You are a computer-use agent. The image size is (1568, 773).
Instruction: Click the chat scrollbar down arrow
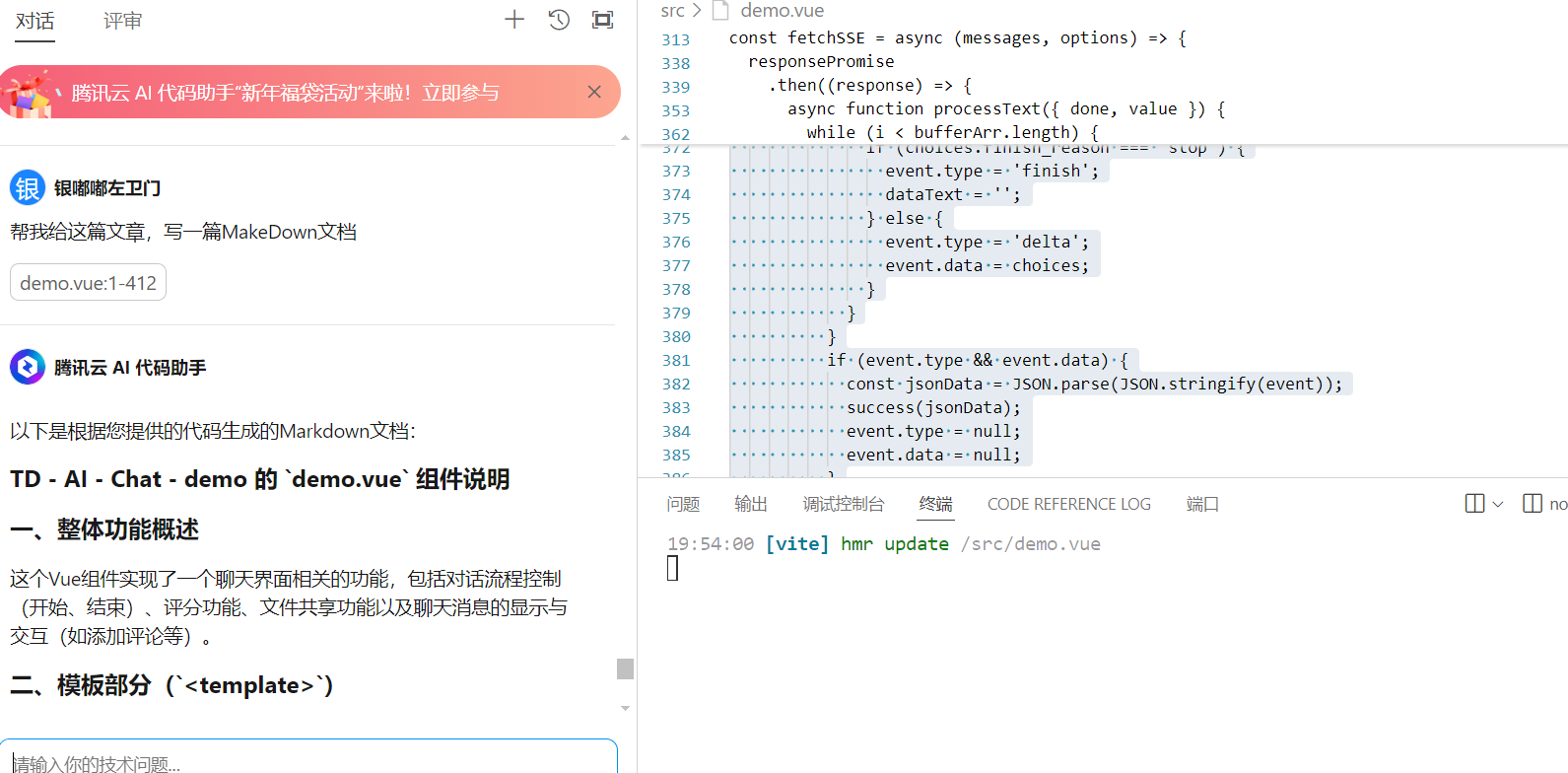[625, 708]
